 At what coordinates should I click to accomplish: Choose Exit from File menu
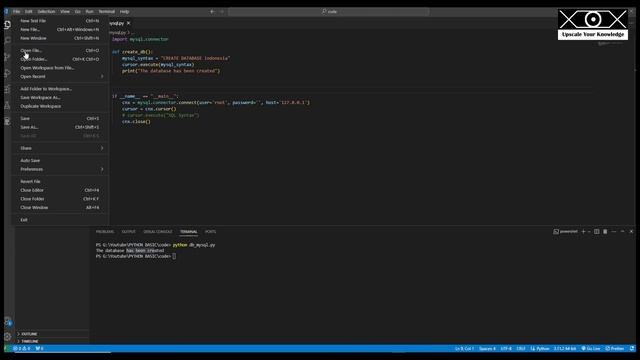(x=61, y=220)
